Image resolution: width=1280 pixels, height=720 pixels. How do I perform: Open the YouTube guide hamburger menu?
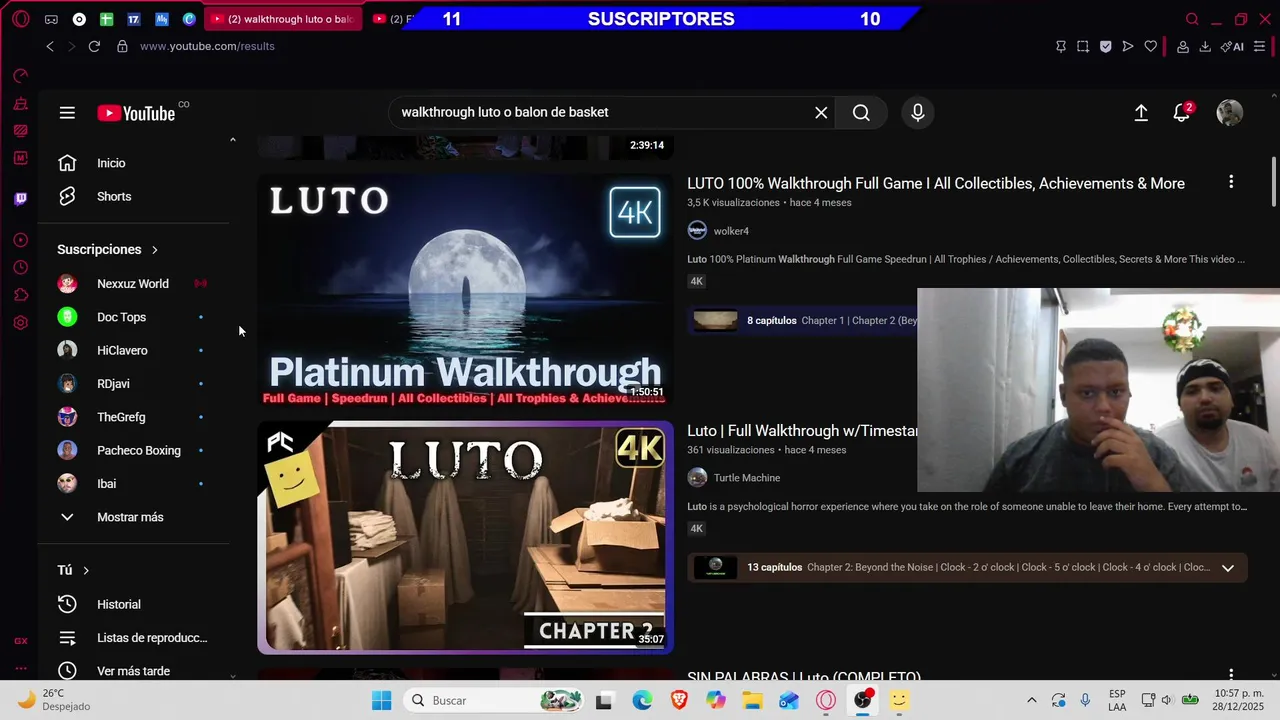point(67,113)
